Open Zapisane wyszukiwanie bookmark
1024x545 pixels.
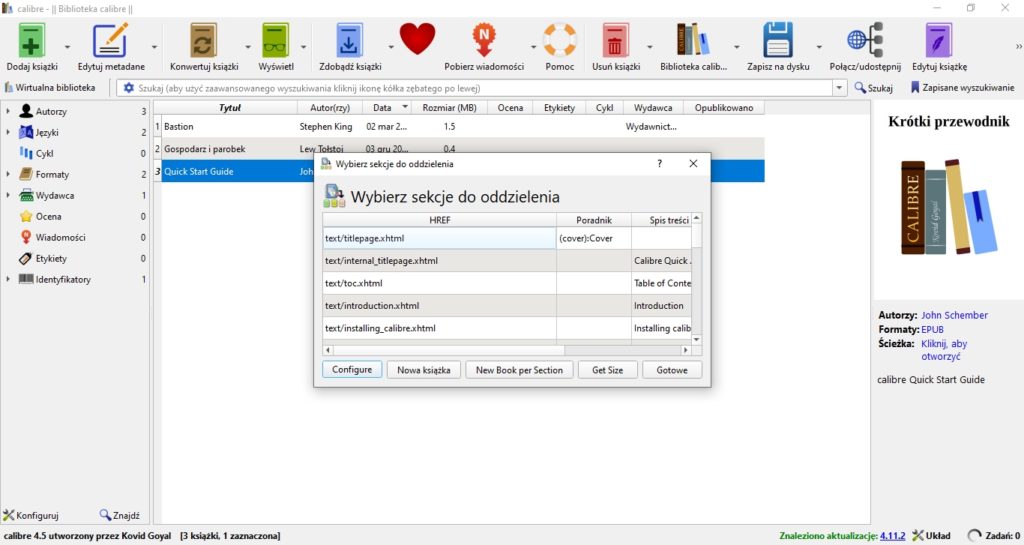coord(962,87)
